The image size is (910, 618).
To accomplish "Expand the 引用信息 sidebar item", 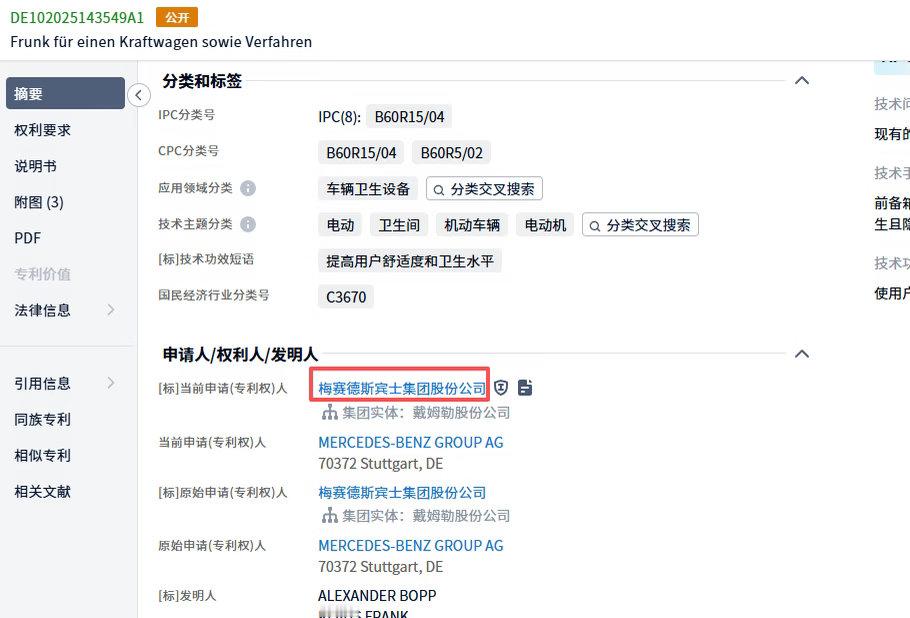I will (x=65, y=383).
